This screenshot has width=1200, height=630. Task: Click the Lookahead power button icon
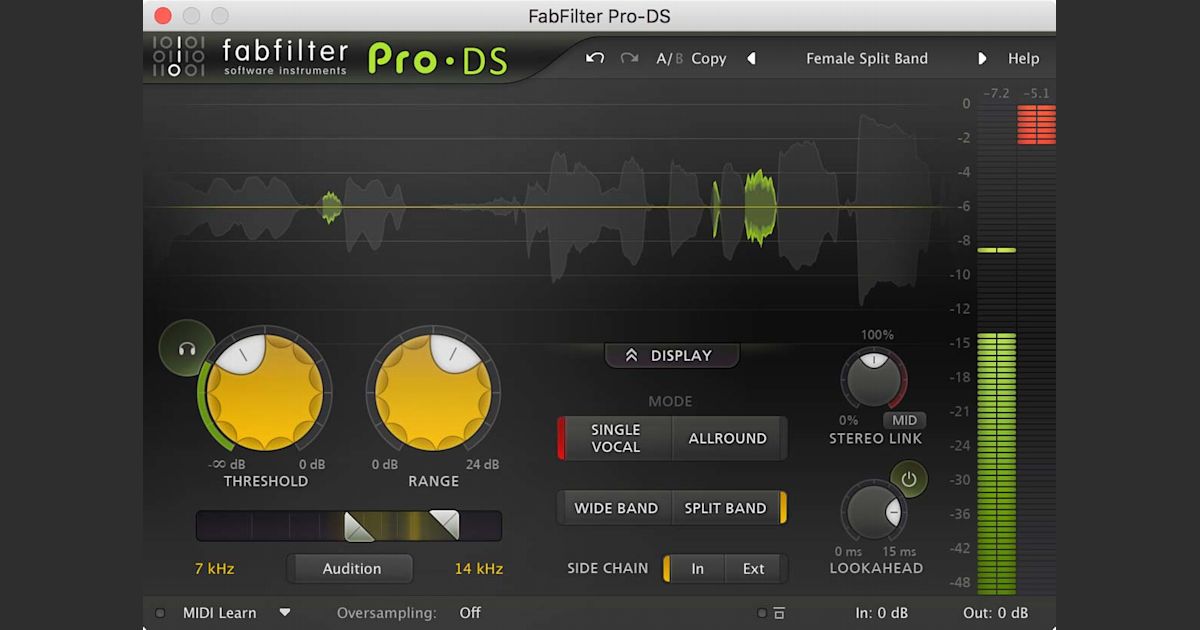coord(911,479)
